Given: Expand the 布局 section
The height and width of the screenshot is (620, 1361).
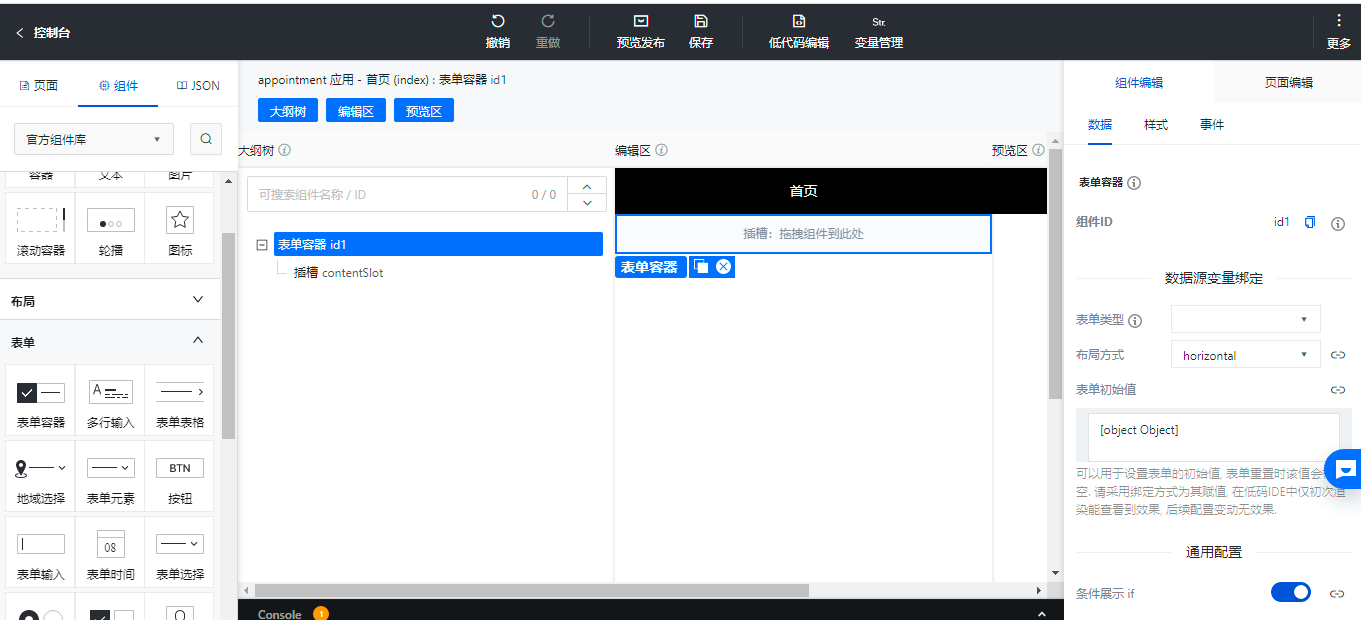Looking at the screenshot, I should pos(108,300).
